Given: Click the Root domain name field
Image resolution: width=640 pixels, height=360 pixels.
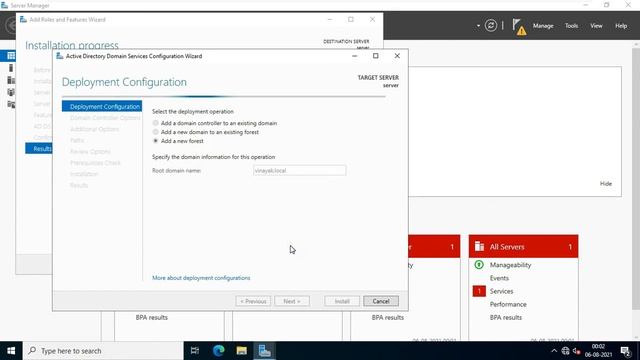Looking at the screenshot, I should pos(300,171).
